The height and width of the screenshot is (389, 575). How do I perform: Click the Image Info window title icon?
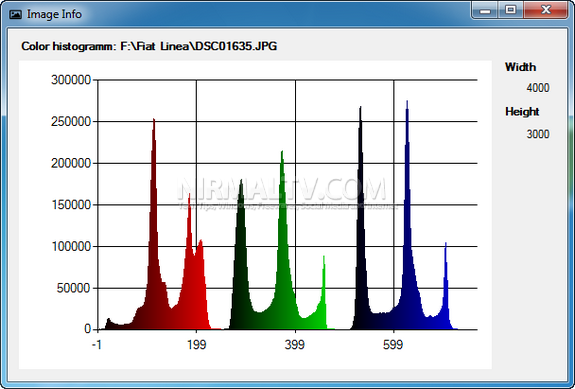coord(15,14)
